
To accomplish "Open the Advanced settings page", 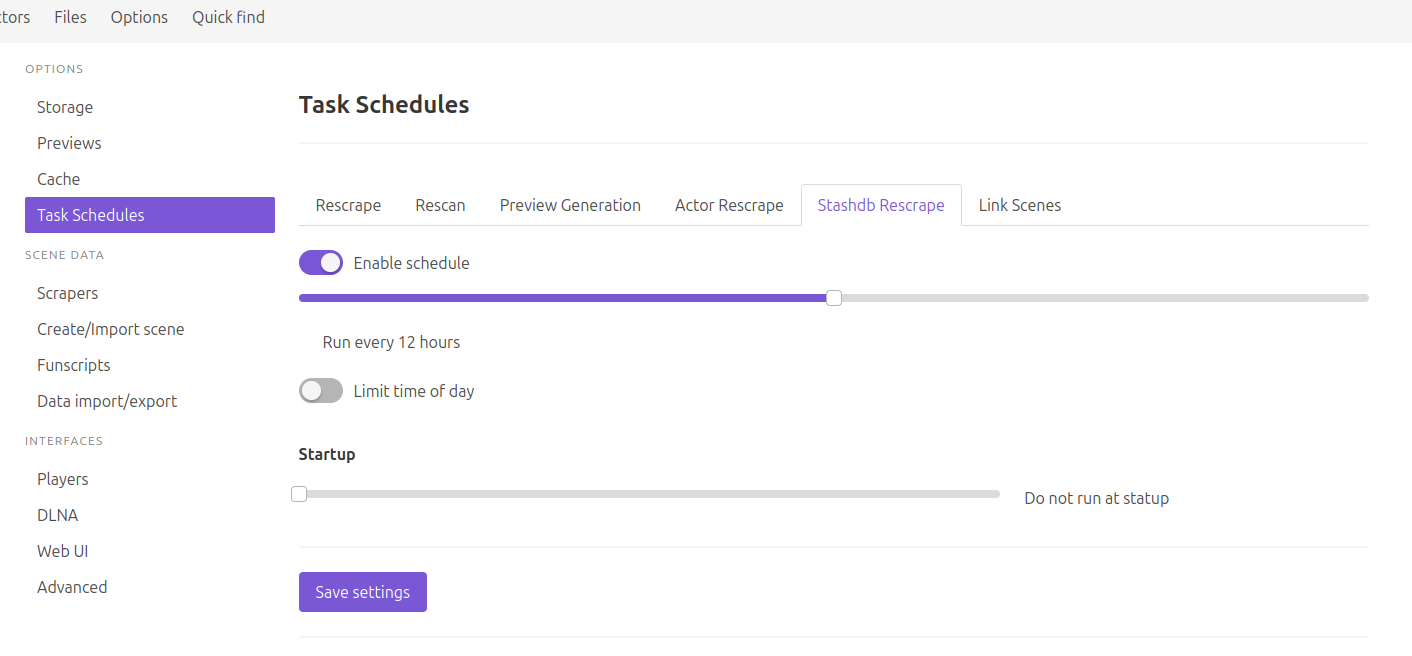I will click(150, 587).
